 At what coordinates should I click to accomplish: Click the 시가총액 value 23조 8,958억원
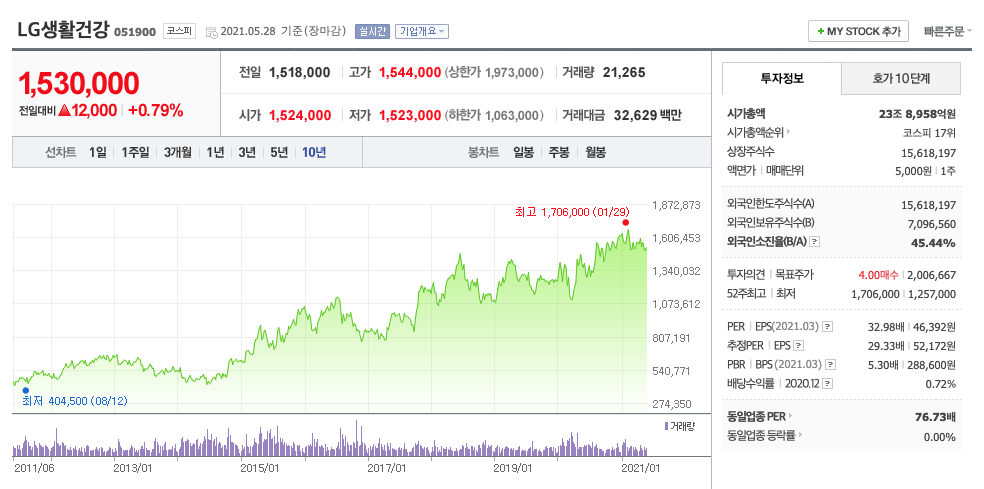(917, 114)
